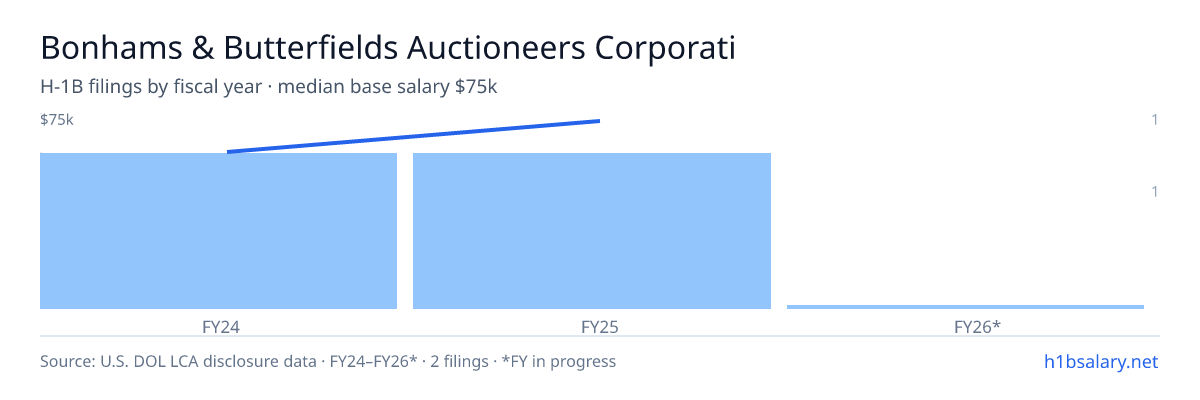Click the FY26* axis label
Screen dimensions: 1200x400
click(x=978, y=326)
